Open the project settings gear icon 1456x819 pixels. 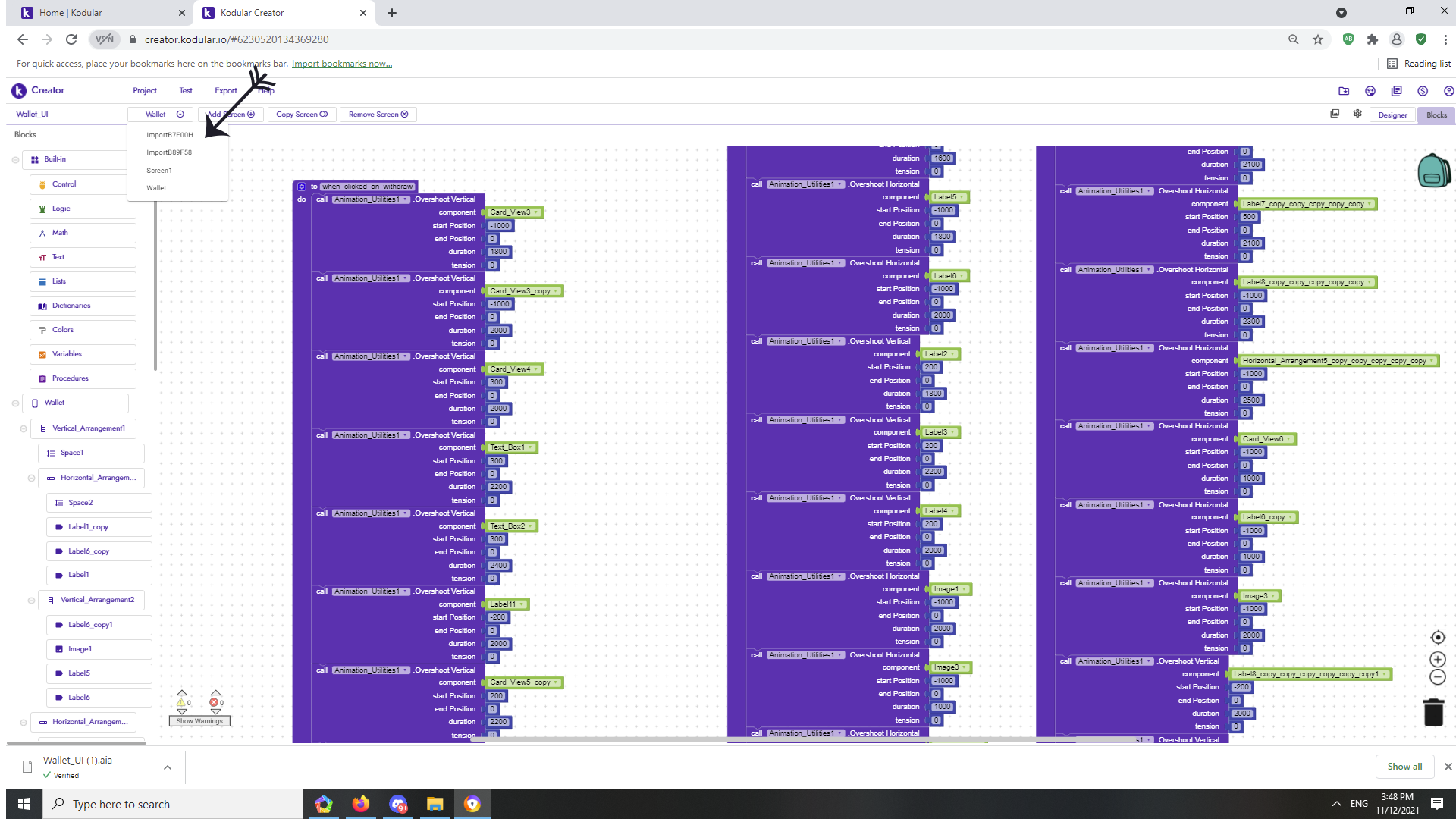coord(1357,114)
